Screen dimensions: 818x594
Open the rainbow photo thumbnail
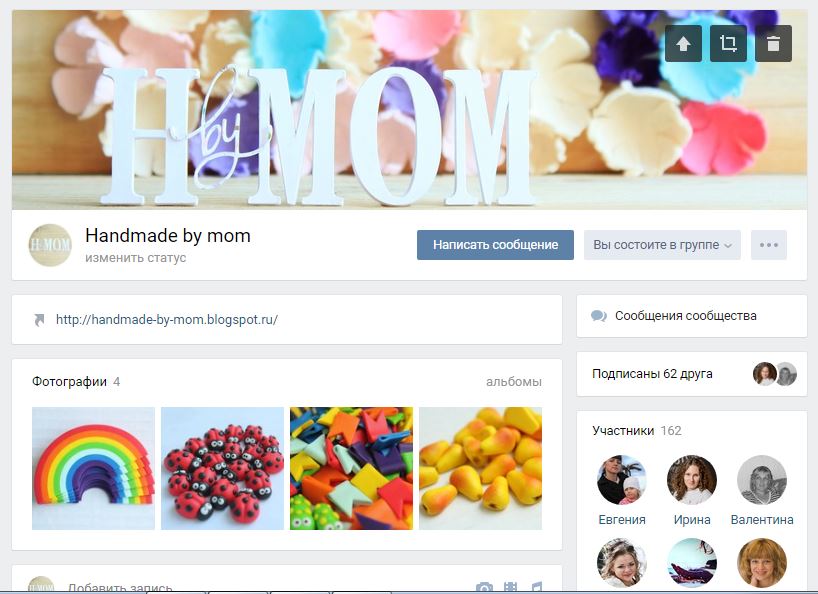[x=93, y=468]
